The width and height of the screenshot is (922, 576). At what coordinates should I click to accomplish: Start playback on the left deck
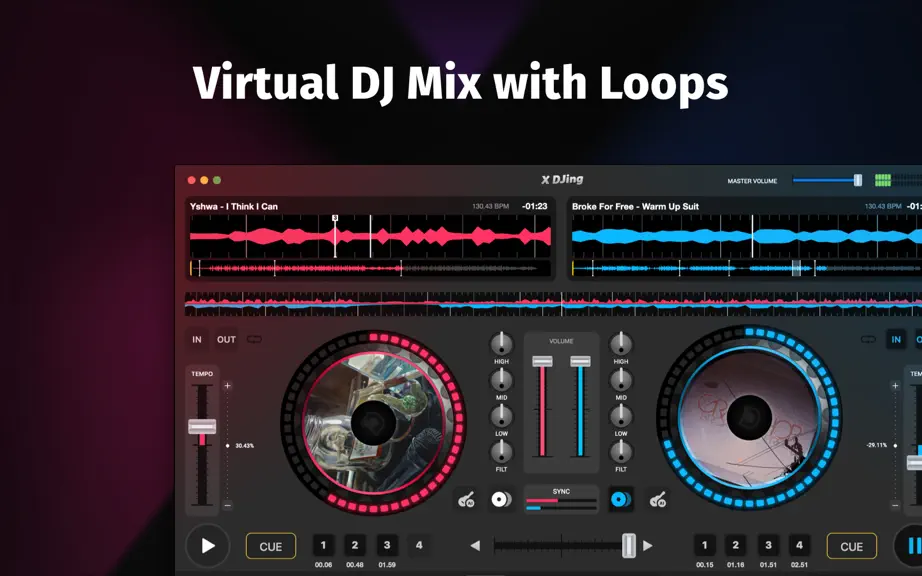point(208,546)
